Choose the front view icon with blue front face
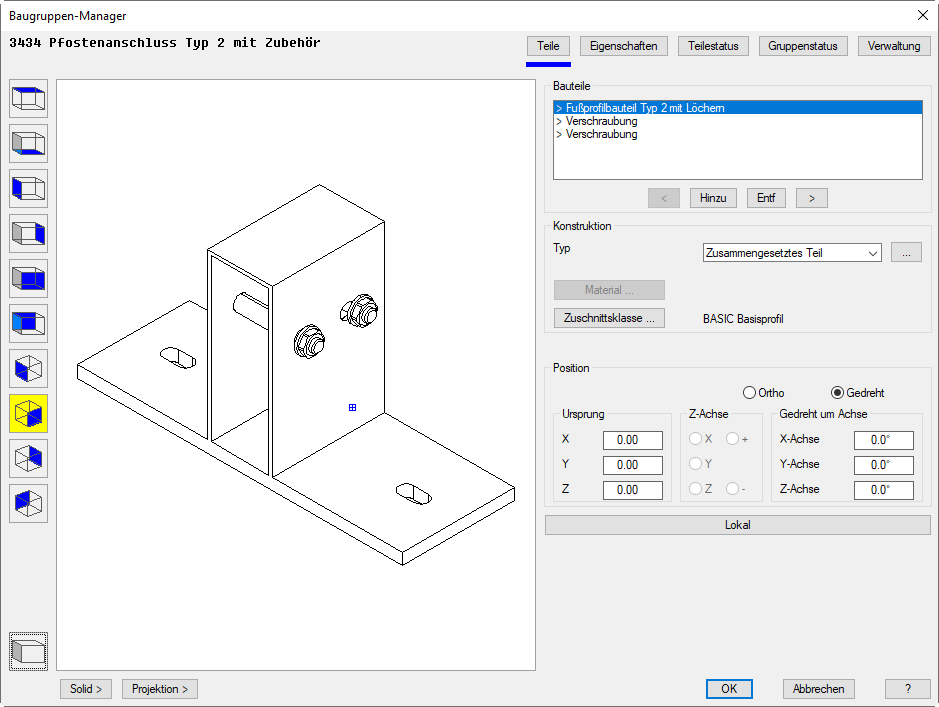Screen dimensions: 939x707 (28, 279)
